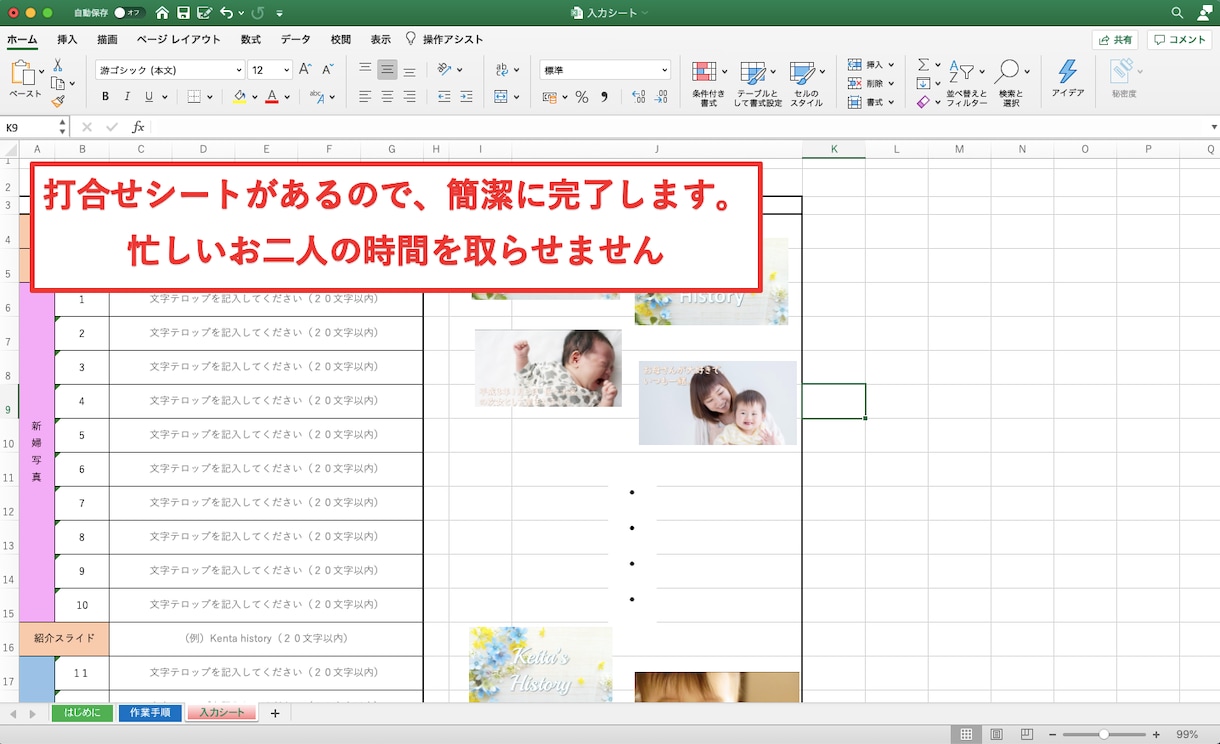Click the Sort and Filter icon
The width and height of the screenshot is (1220, 744).
pos(960,72)
